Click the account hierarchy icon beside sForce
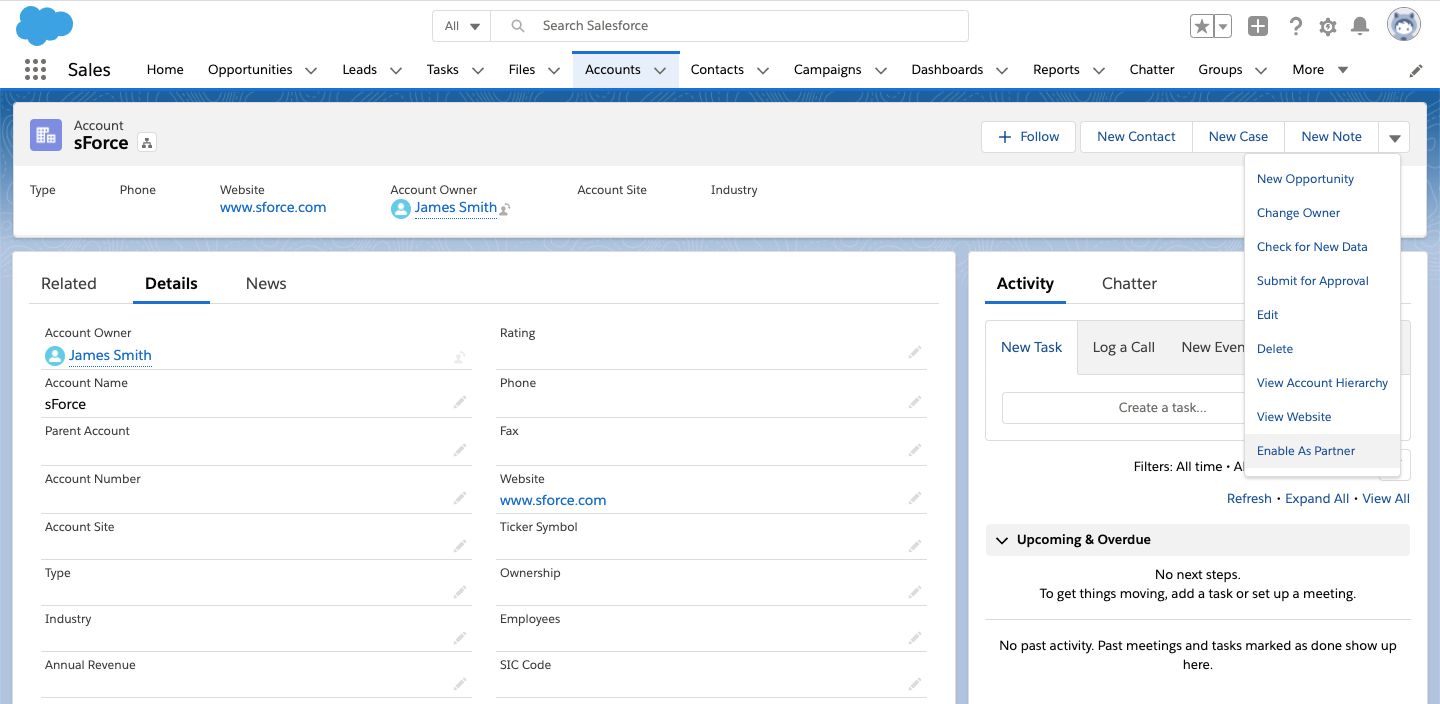1440x704 pixels. click(147, 143)
